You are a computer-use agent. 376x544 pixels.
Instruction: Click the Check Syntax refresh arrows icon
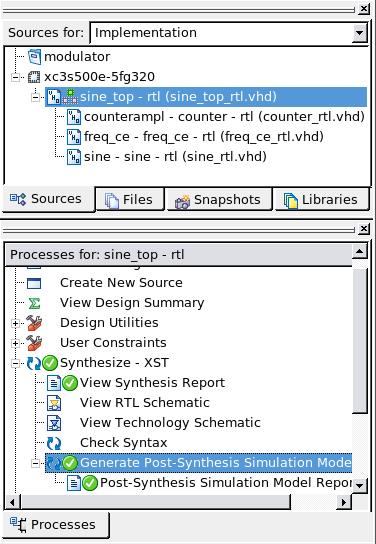tap(54, 443)
